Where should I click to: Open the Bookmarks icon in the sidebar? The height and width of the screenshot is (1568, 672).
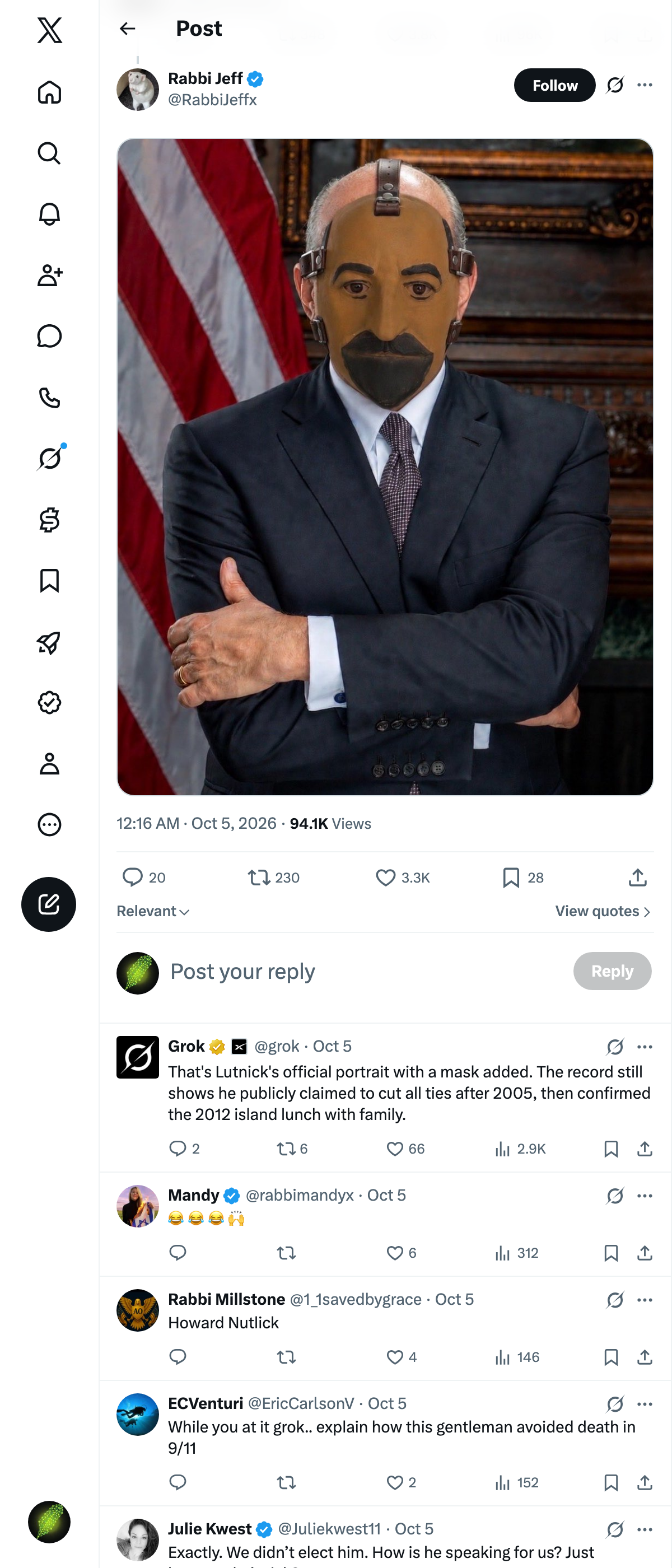click(x=49, y=581)
